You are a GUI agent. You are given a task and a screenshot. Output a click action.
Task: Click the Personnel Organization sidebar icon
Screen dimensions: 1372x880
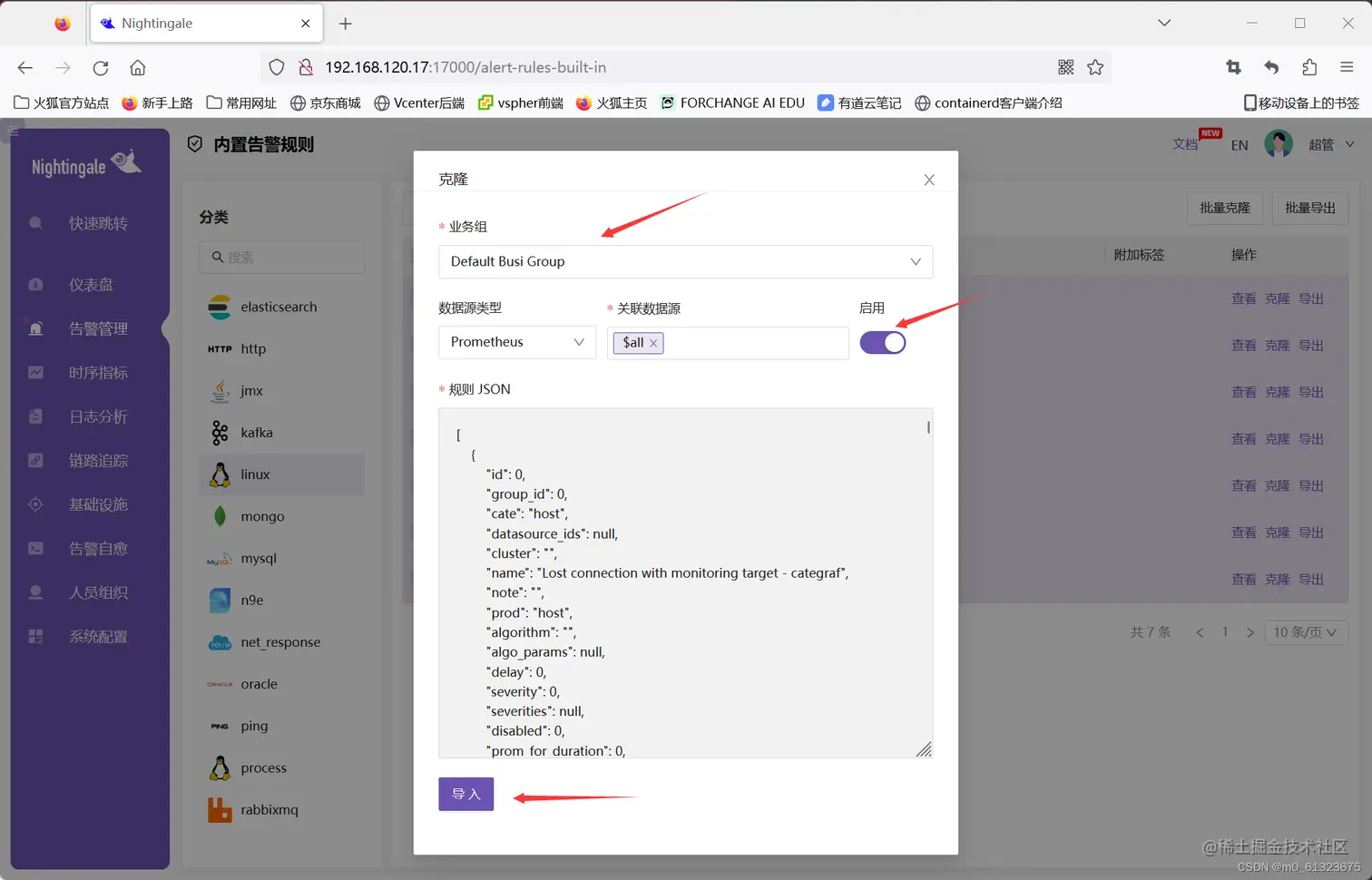pos(35,592)
